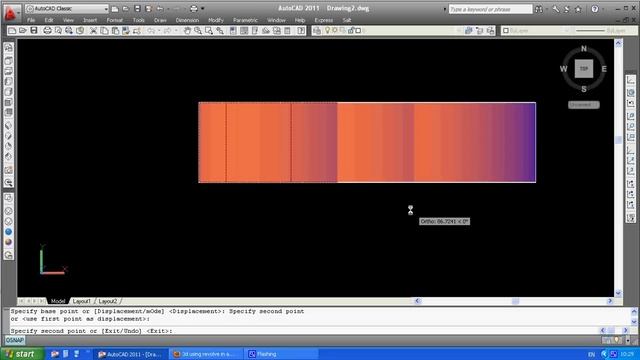Viewport: 640px width, 360px height.
Task: Click Plot printer icon in standard toolbar
Action: coord(47,31)
